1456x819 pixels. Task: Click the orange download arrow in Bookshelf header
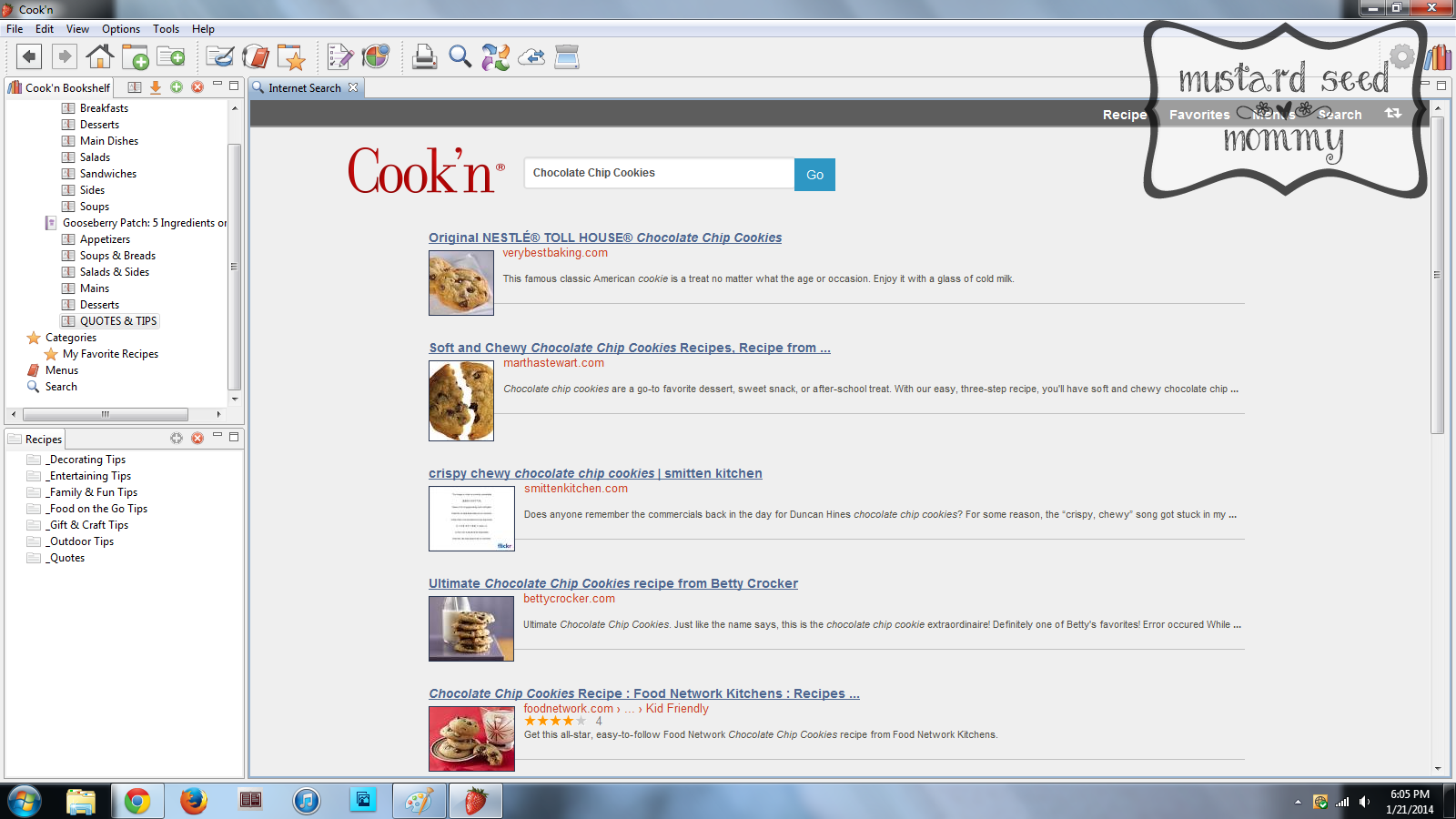pyautogui.click(x=156, y=87)
